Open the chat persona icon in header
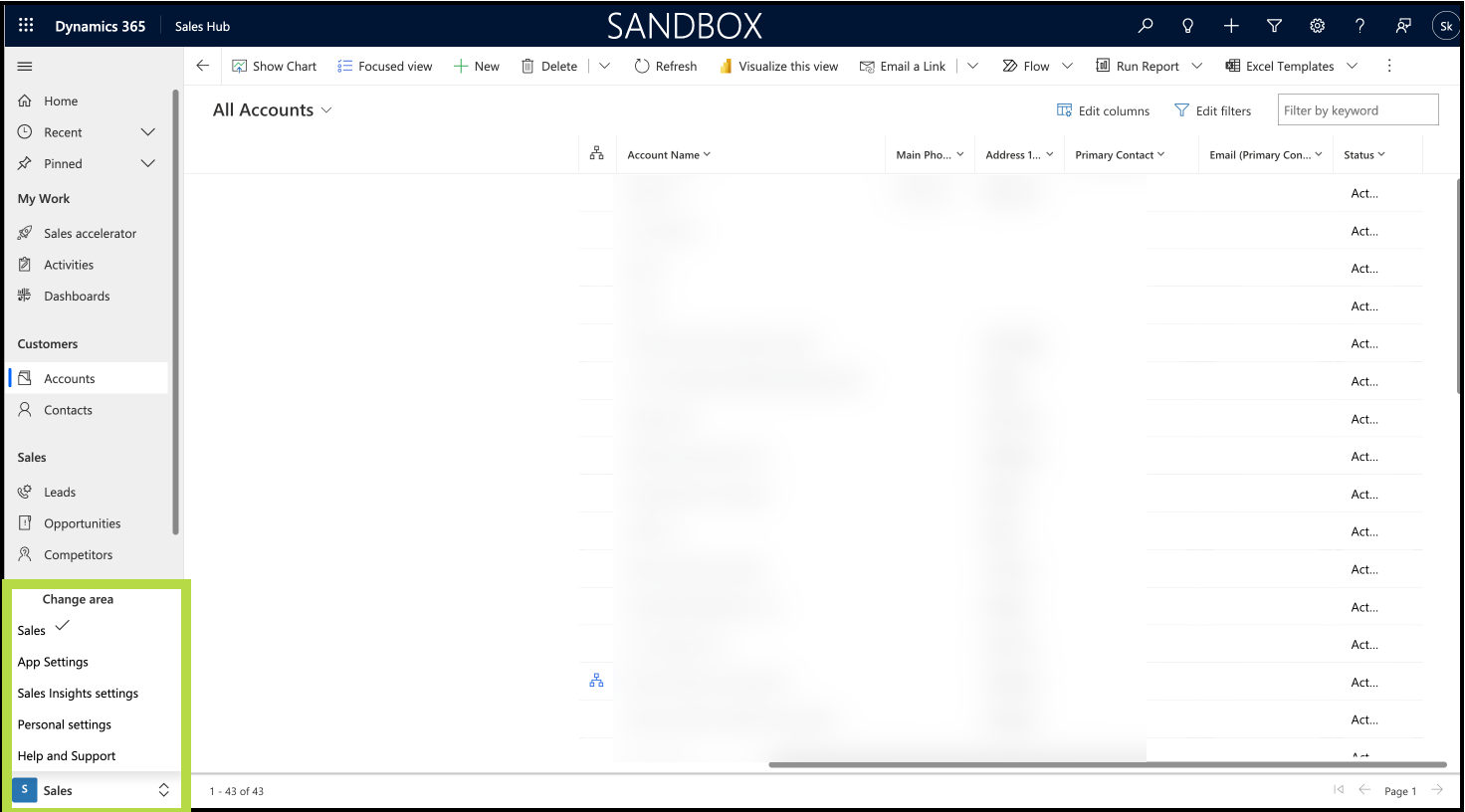This screenshot has width=1465, height=812. click(1403, 26)
